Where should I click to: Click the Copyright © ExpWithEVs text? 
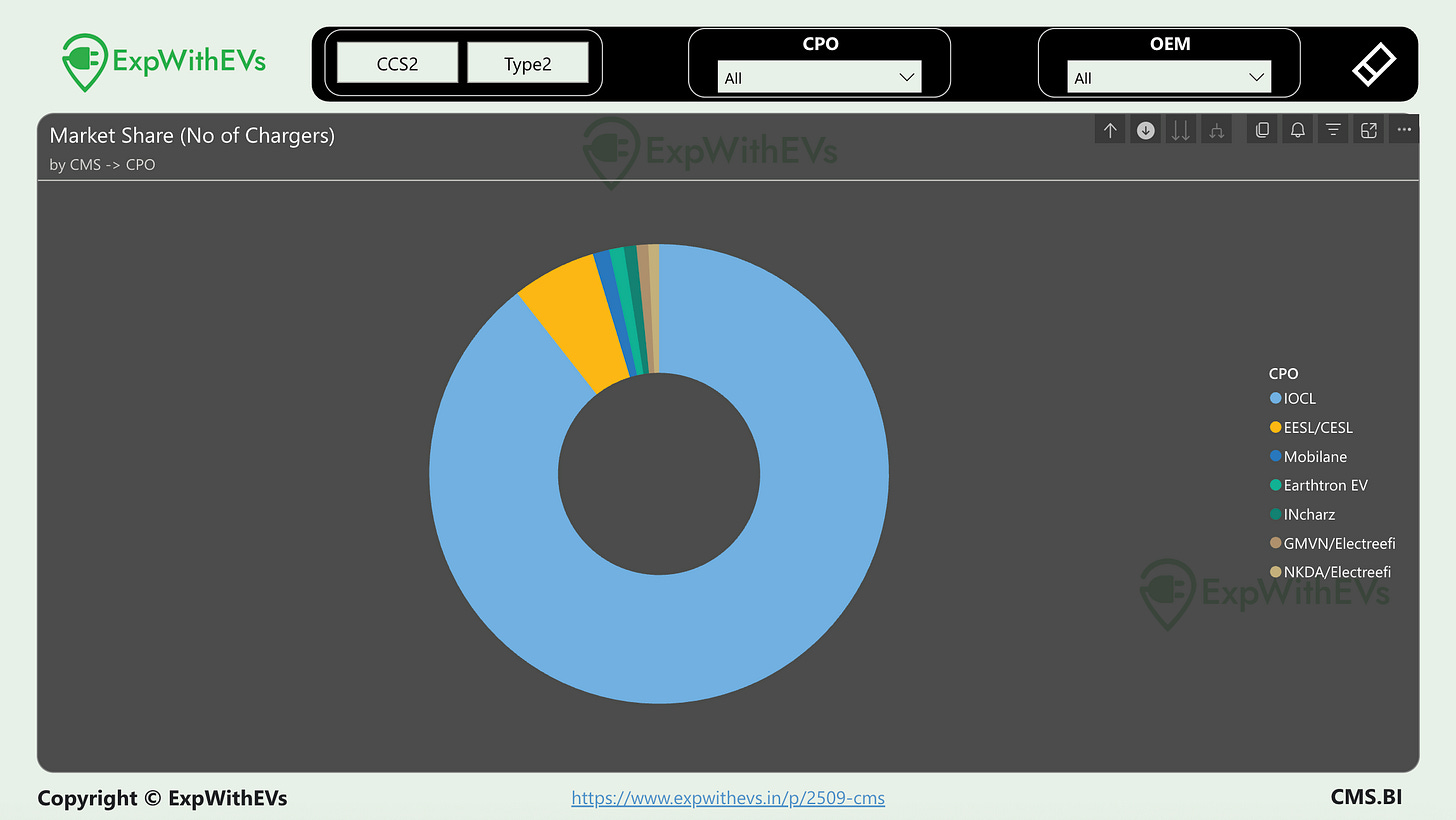coord(162,798)
